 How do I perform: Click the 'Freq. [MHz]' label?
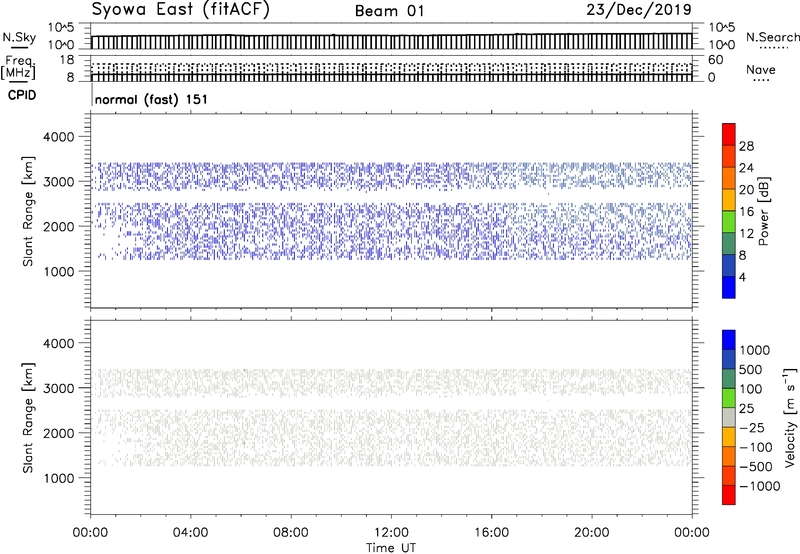click(x=19, y=67)
